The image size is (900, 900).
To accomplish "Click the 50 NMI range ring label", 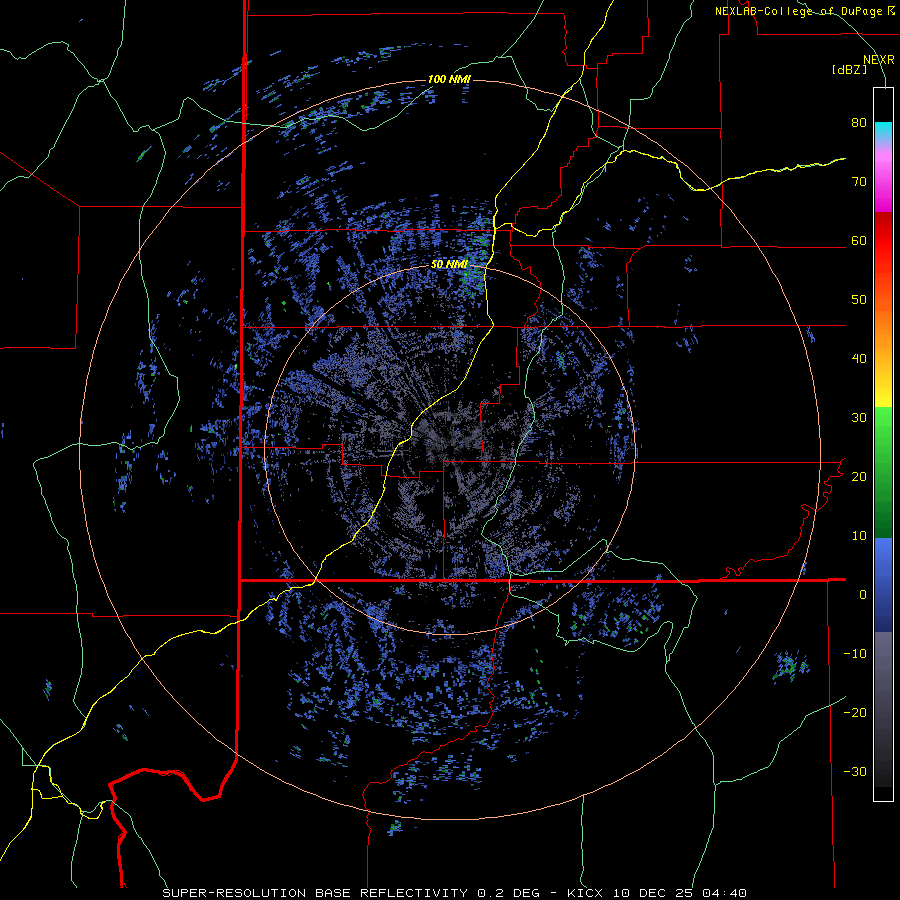I will (x=449, y=264).
